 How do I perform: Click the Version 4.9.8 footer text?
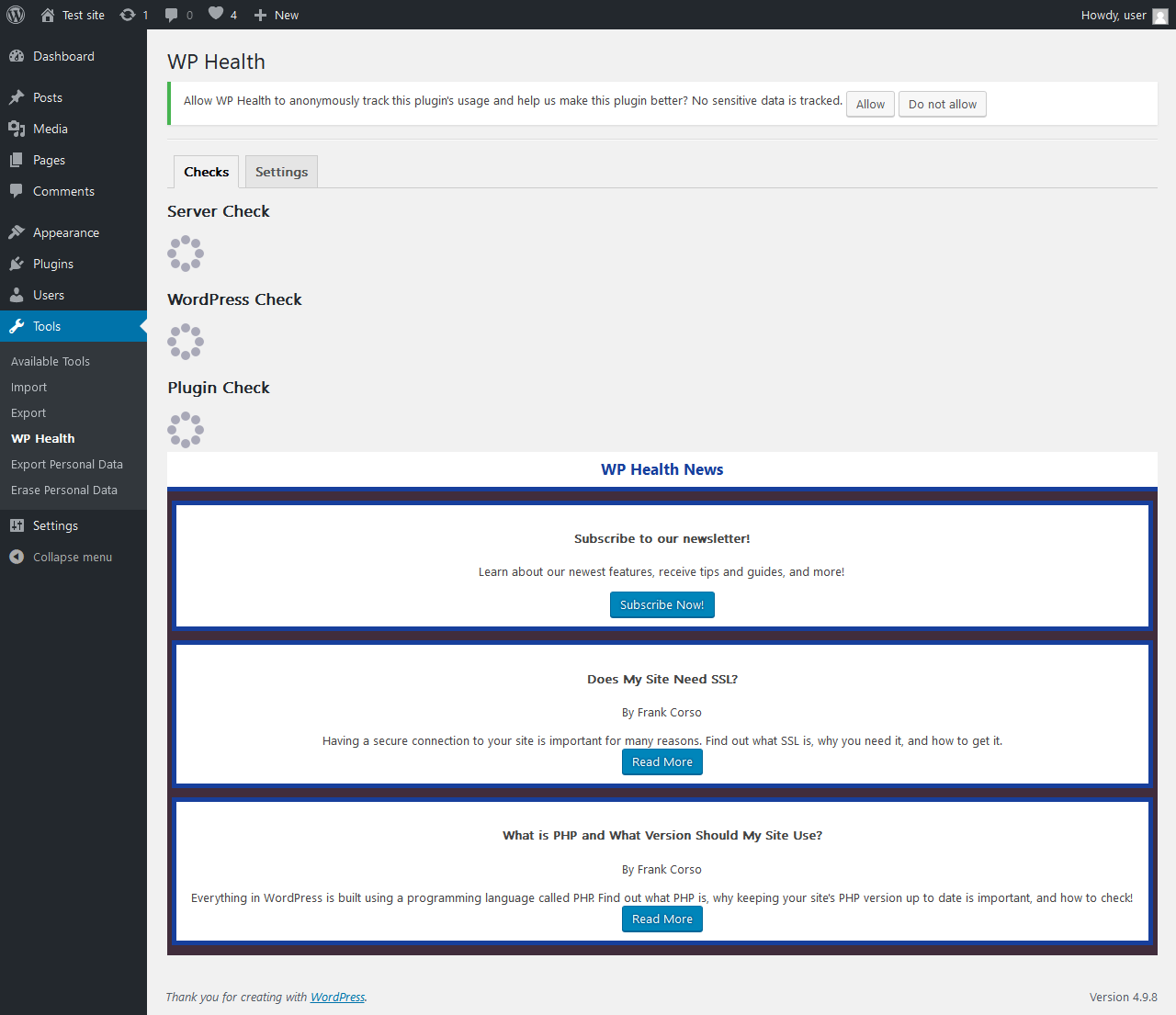(x=1124, y=997)
